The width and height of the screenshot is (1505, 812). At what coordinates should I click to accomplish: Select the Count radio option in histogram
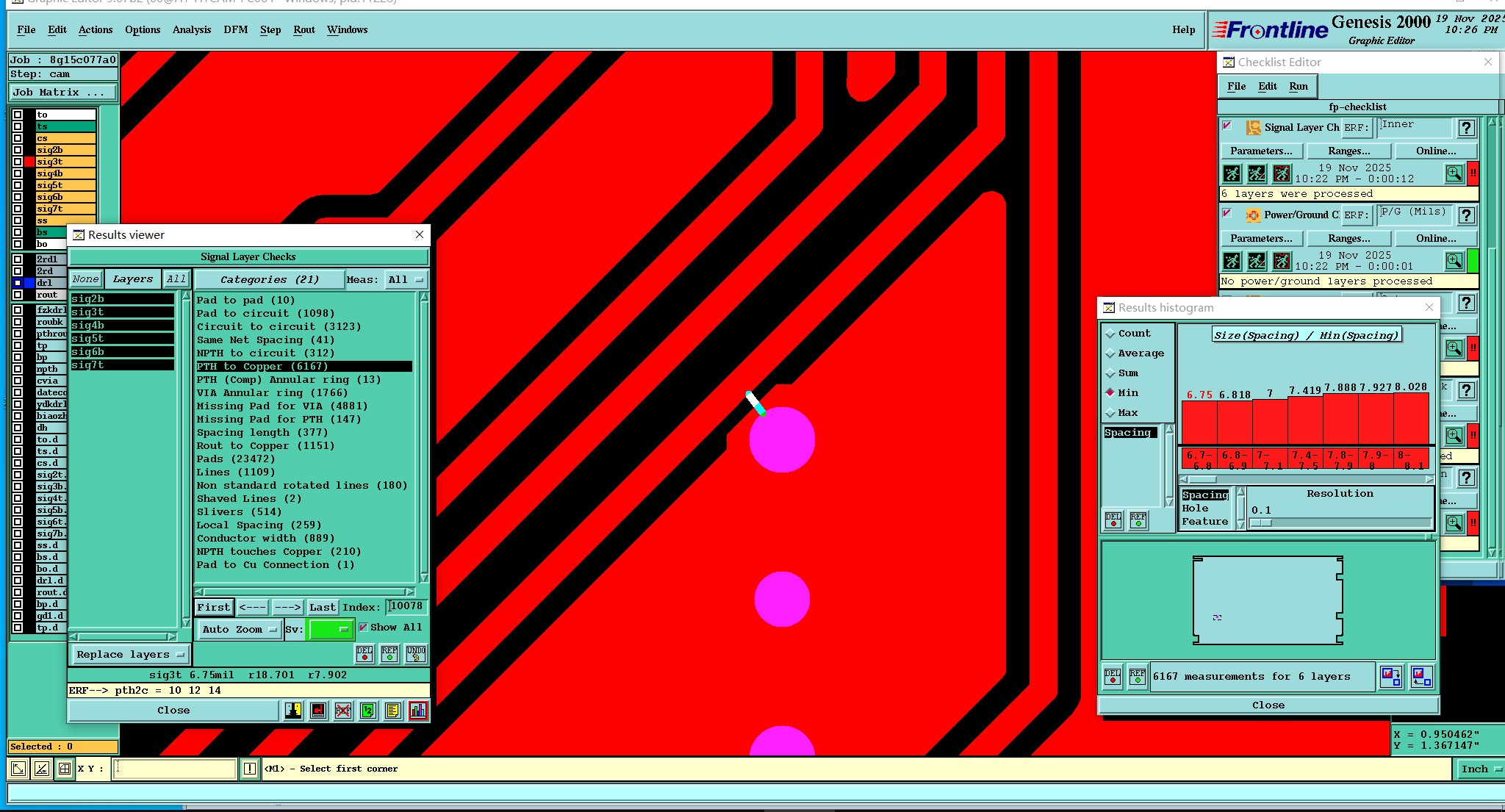[x=1110, y=334]
